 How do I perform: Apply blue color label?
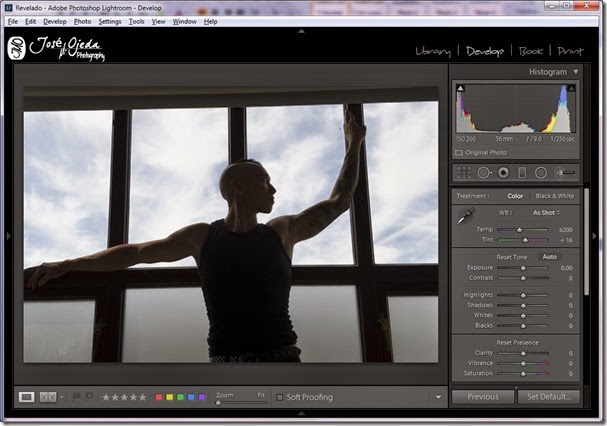click(191, 397)
